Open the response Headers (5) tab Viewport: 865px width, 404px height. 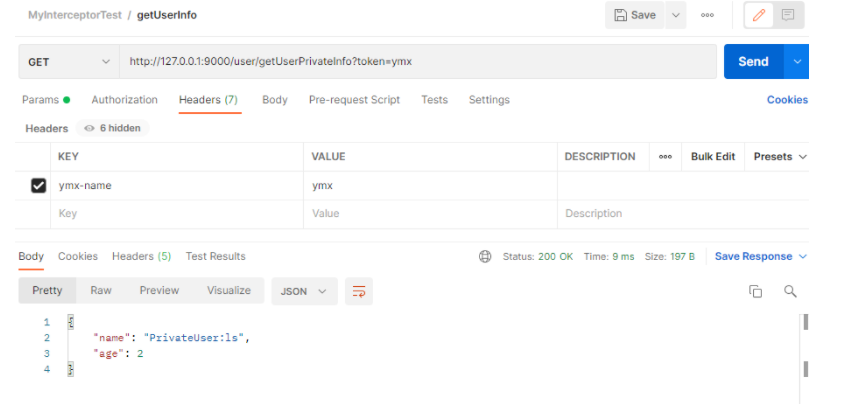(142, 256)
